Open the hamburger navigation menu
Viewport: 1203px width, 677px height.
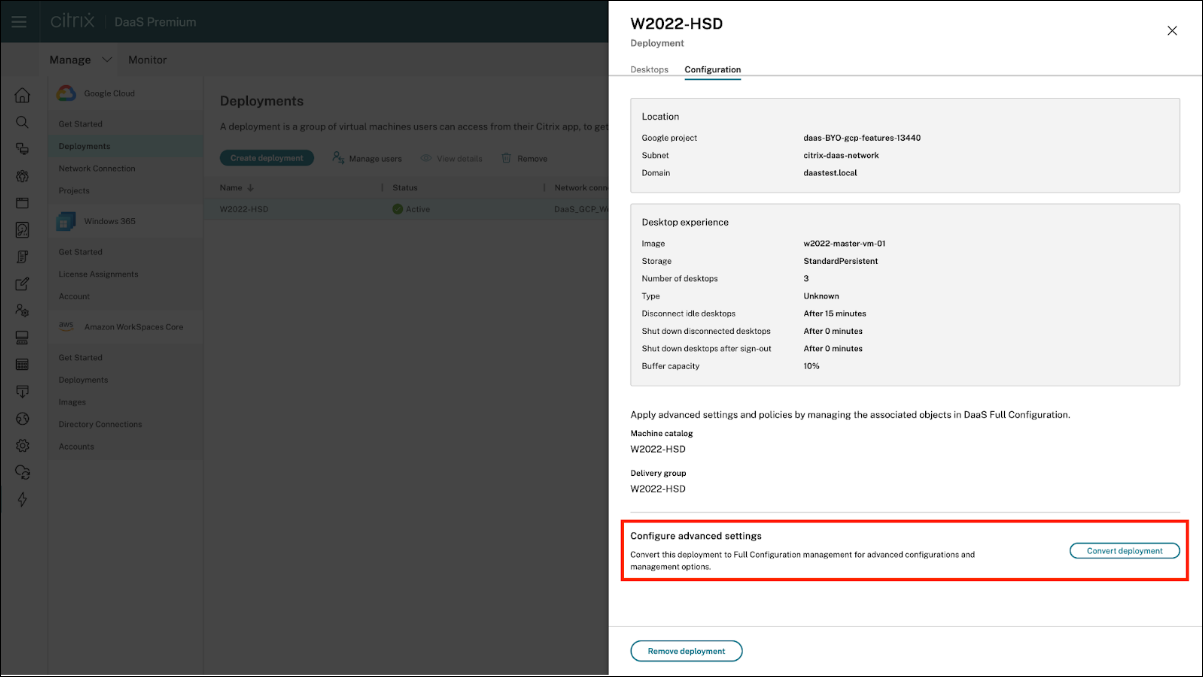coord(19,21)
